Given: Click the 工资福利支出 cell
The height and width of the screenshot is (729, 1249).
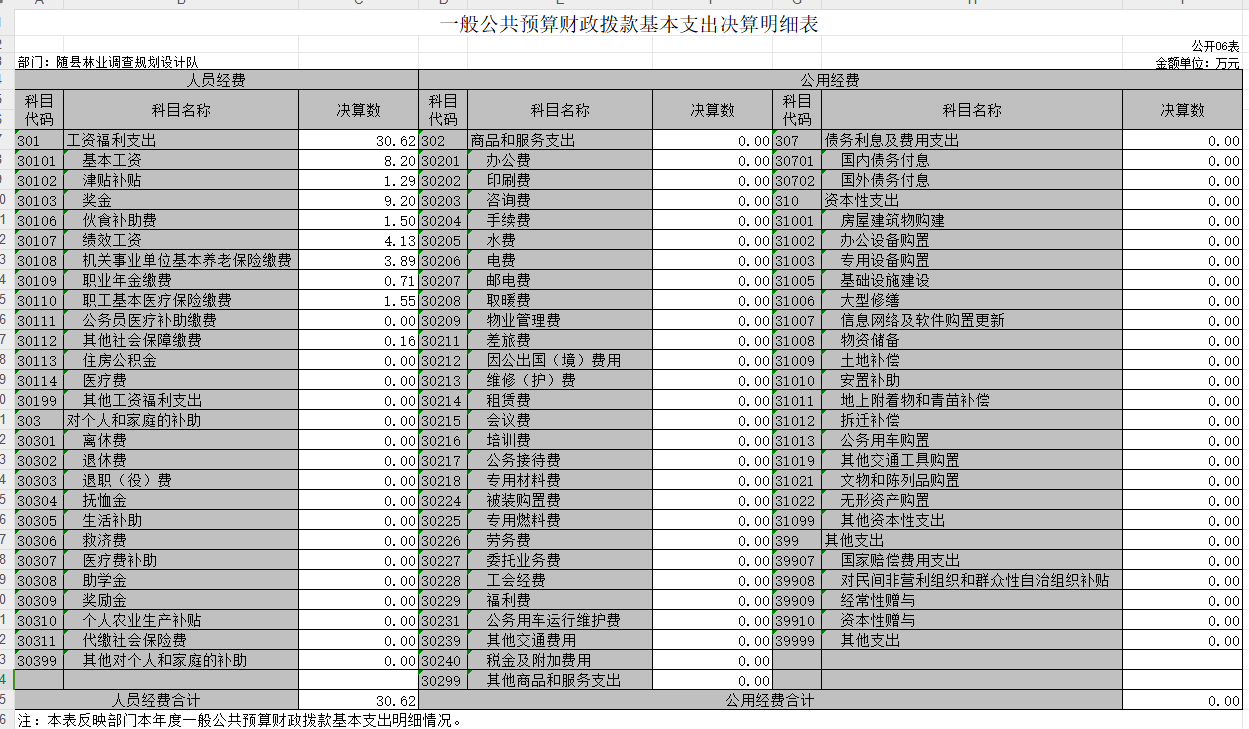Looking at the screenshot, I should coord(181,140).
